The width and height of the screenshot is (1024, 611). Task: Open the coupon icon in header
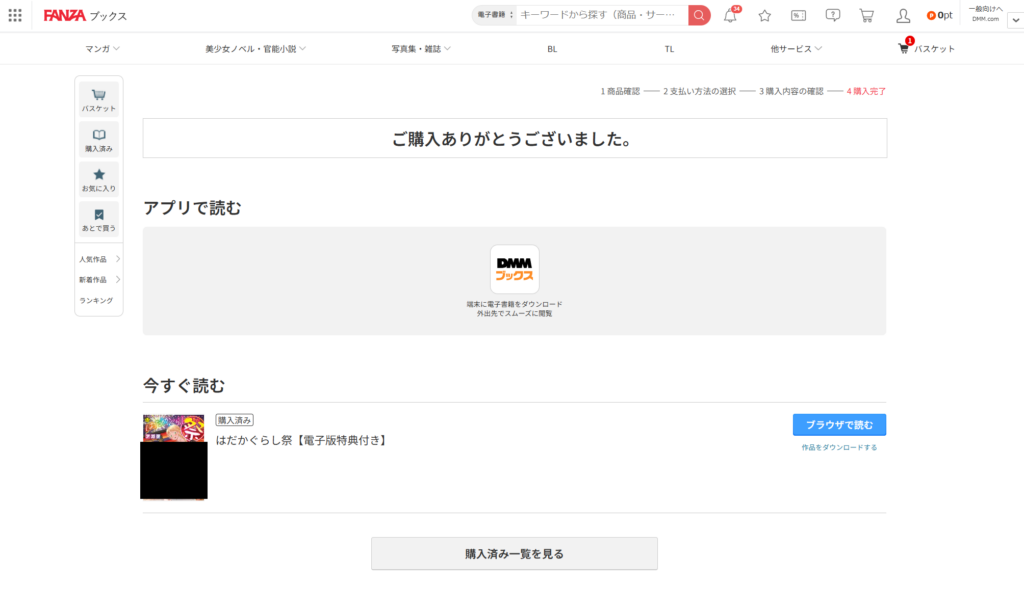798,16
